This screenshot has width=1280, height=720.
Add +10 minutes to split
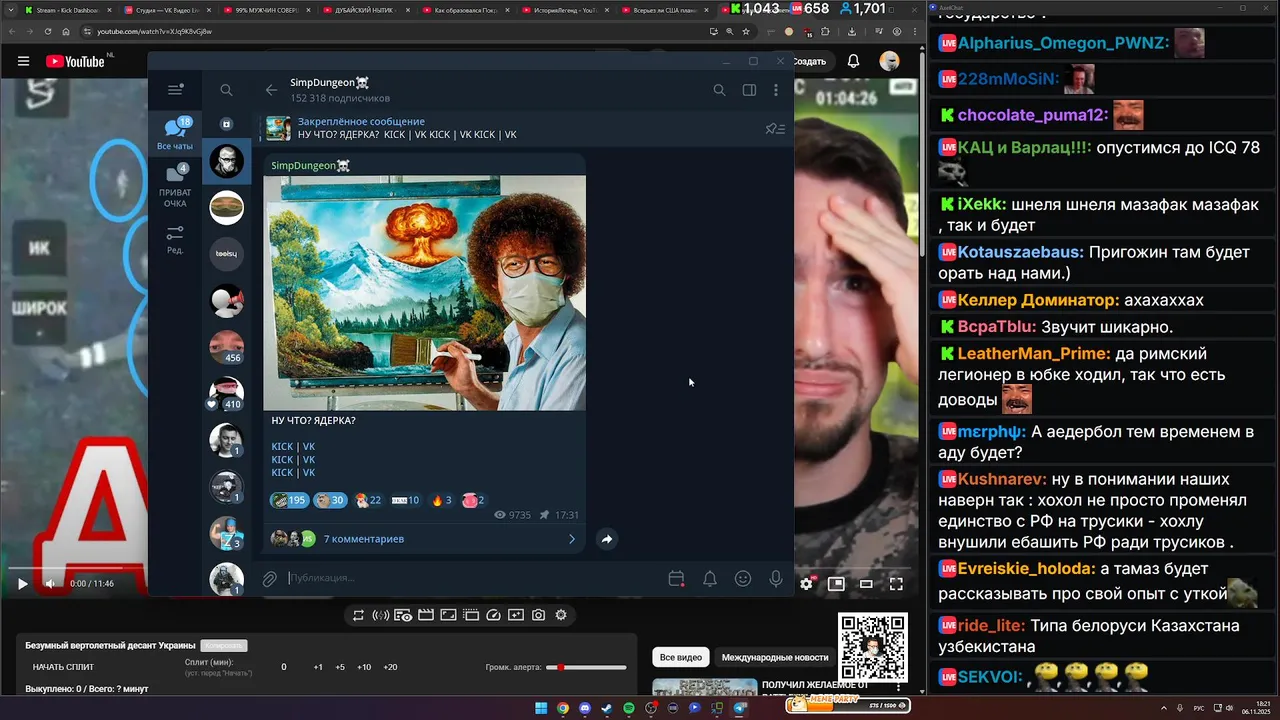(364, 667)
